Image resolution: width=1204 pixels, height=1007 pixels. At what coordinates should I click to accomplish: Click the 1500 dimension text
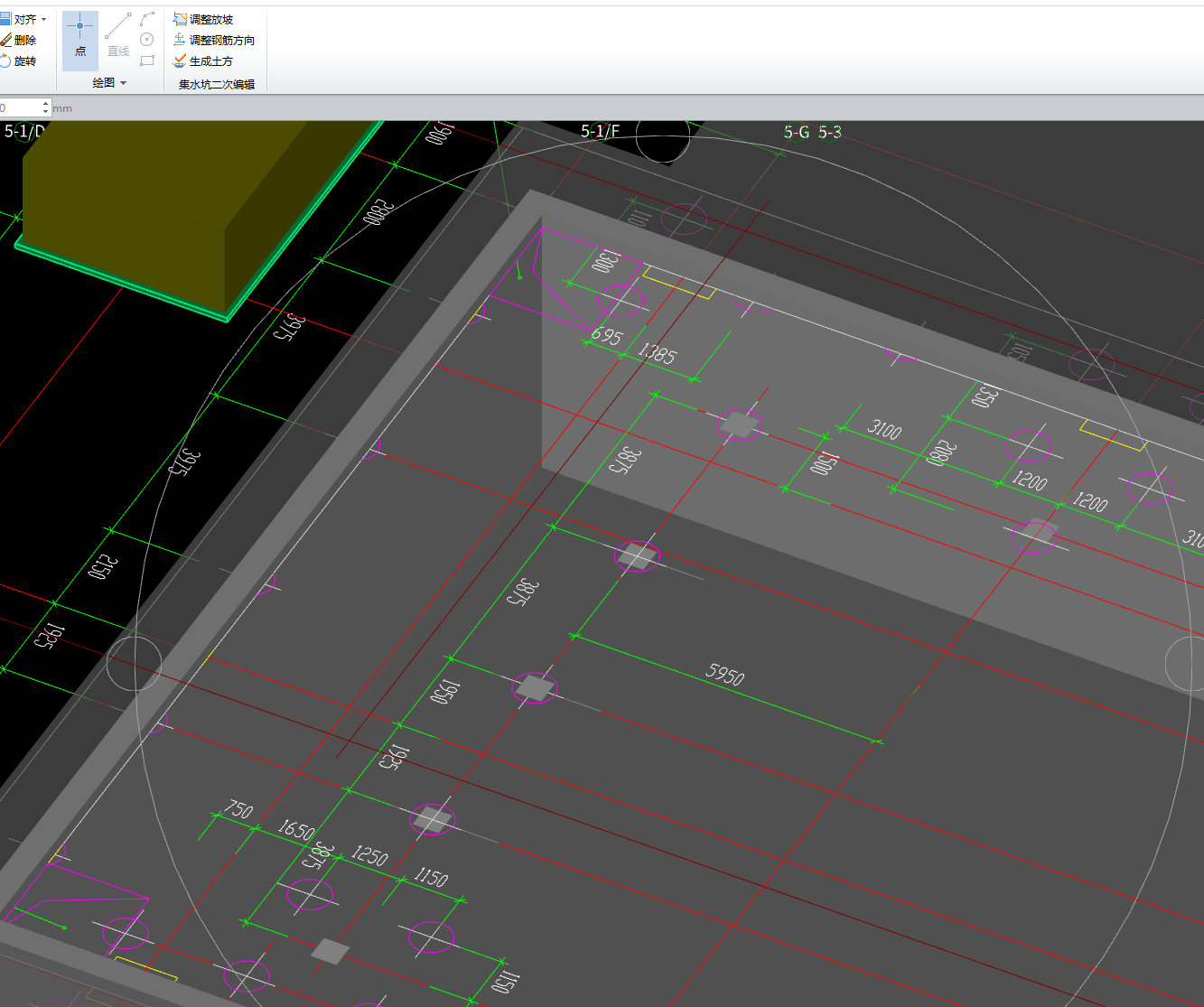click(x=823, y=464)
